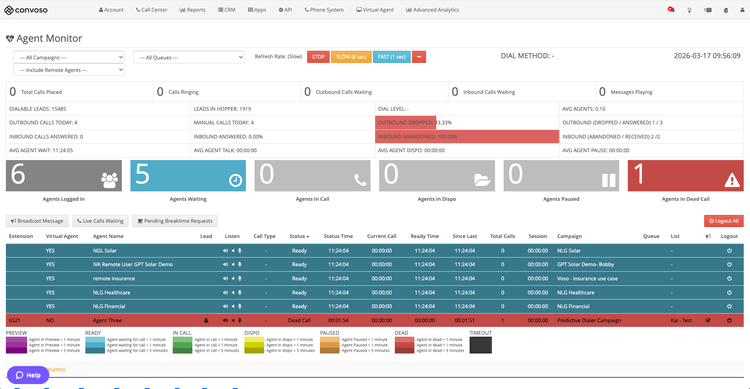
Task: Listen speaker icon for NLG Financial agent
Action: point(225,306)
